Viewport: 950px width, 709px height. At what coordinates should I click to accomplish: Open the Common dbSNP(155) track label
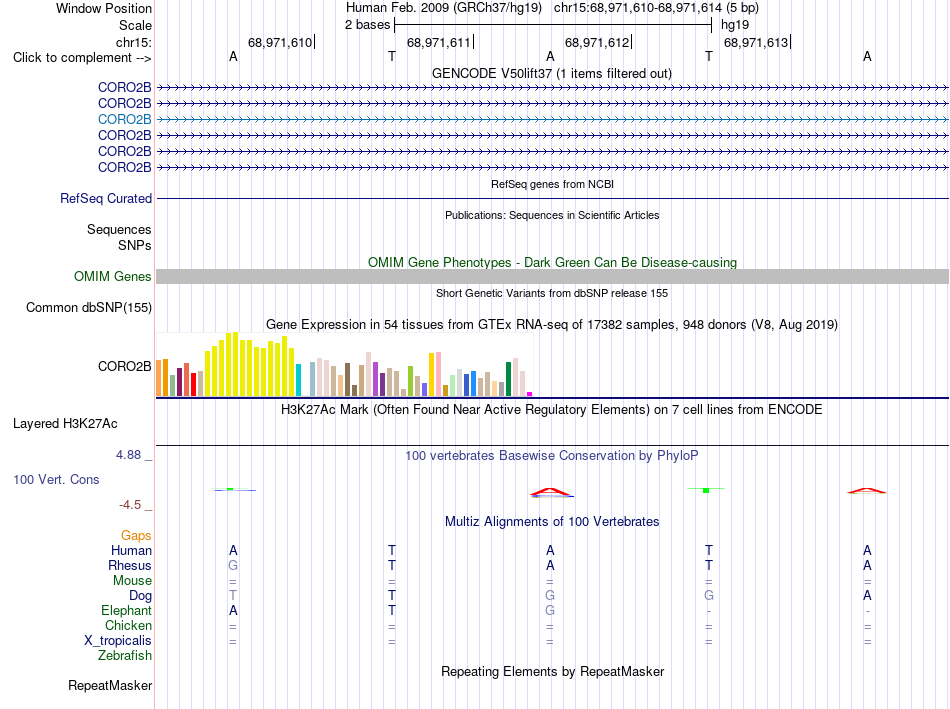click(88, 307)
